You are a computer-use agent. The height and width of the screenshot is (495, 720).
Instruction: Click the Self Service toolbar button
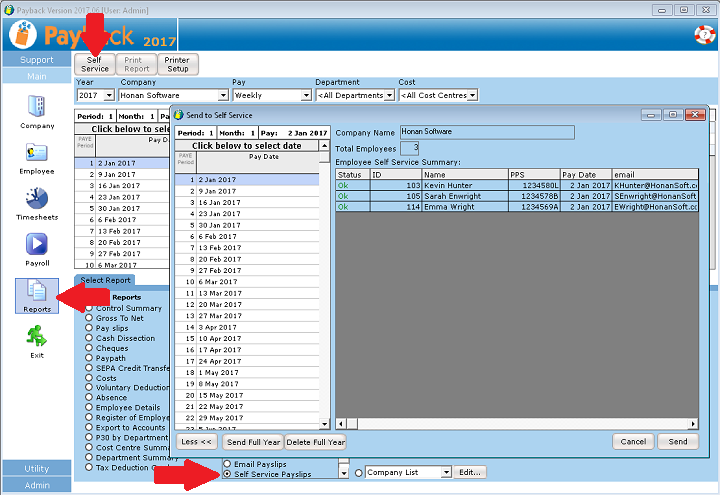point(95,64)
